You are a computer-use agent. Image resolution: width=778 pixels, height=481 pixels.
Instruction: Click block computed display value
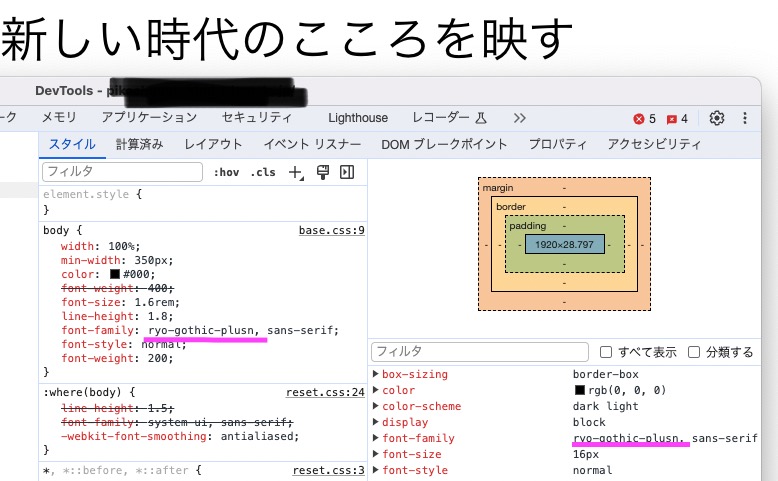pyautogui.click(x=589, y=422)
